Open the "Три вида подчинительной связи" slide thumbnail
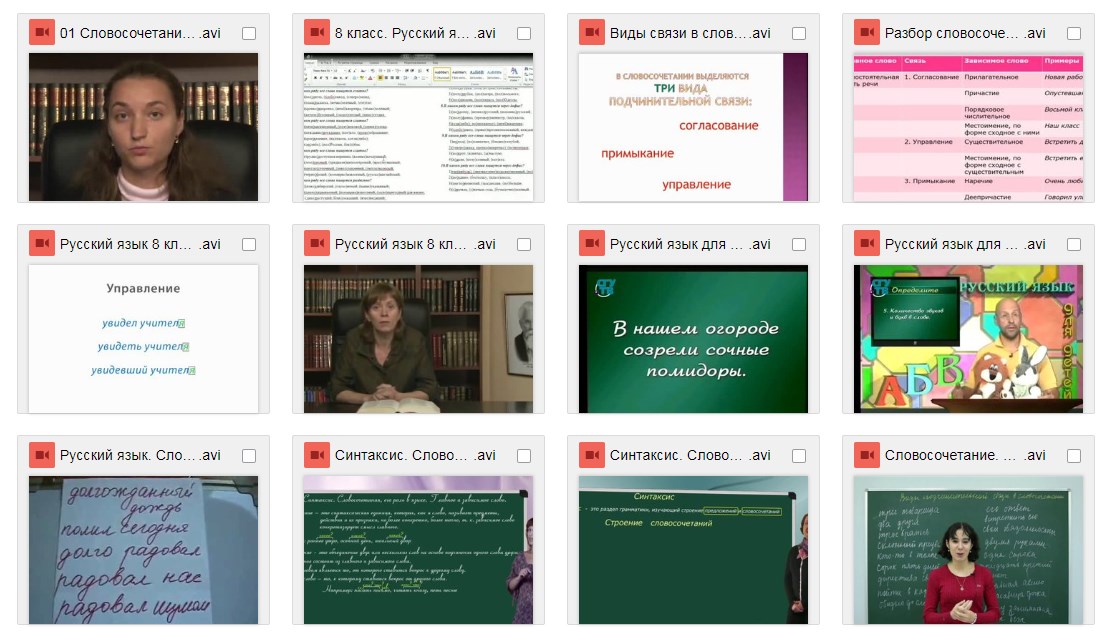The height and width of the screenshot is (638, 1110). 694,127
